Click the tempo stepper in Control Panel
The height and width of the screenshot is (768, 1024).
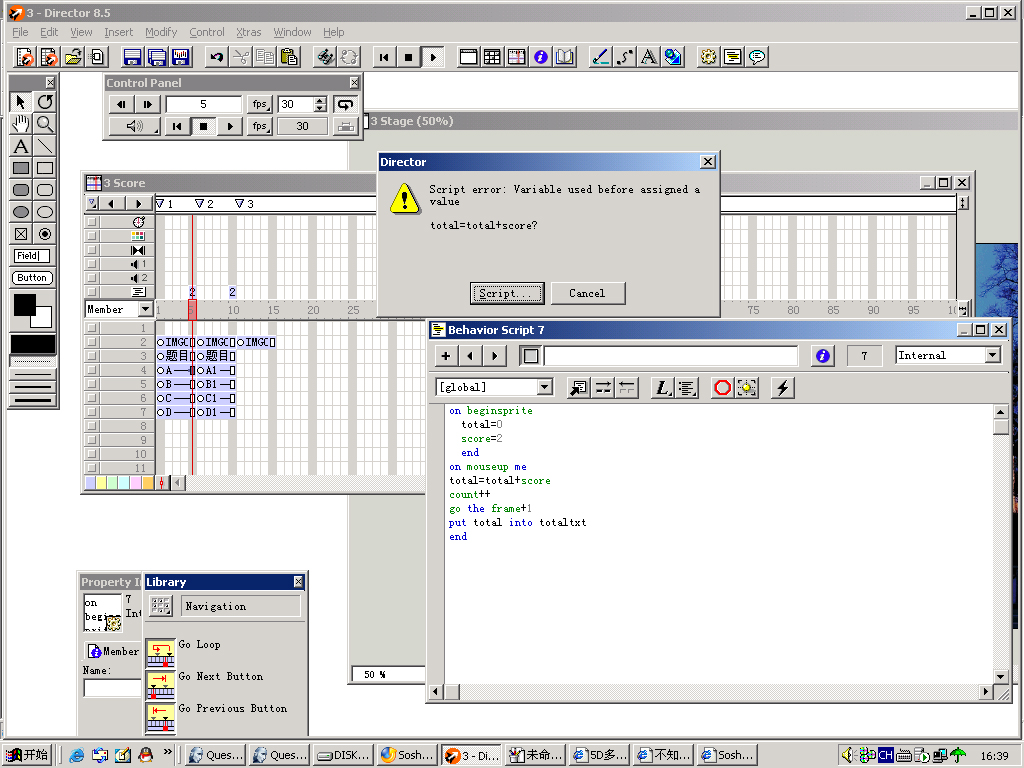point(320,104)
